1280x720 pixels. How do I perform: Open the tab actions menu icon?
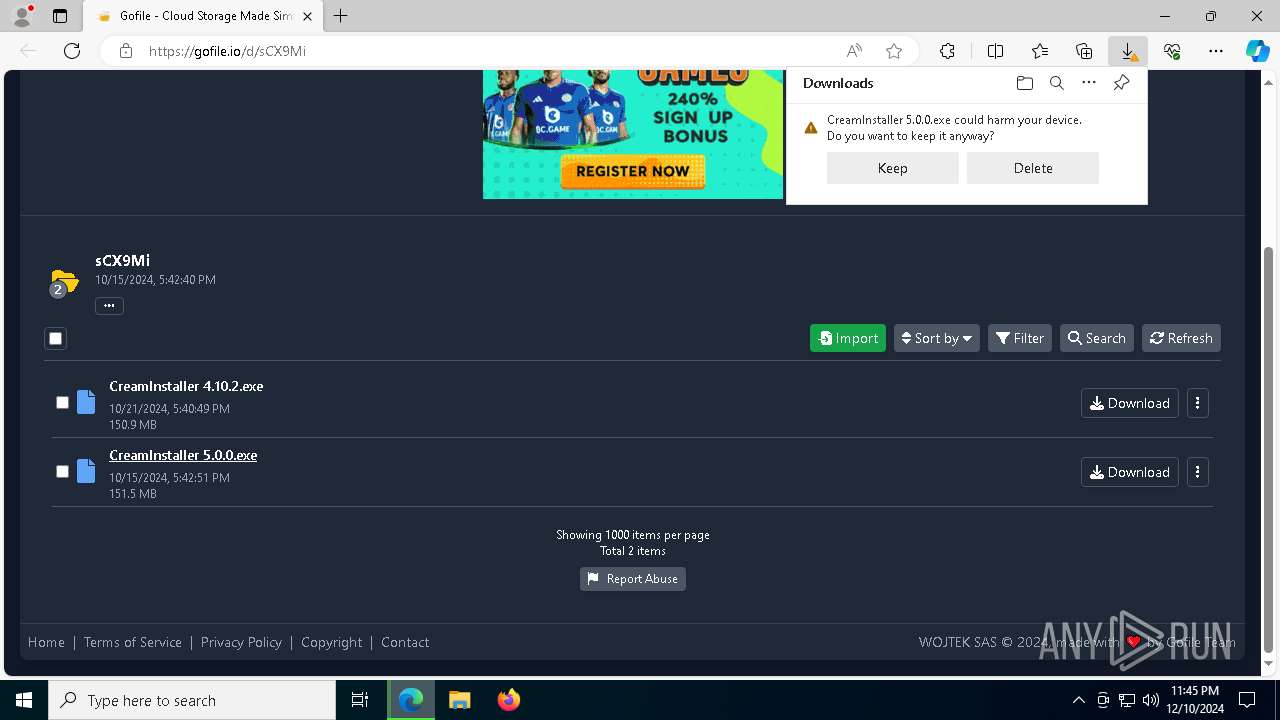tap(60, 16)
